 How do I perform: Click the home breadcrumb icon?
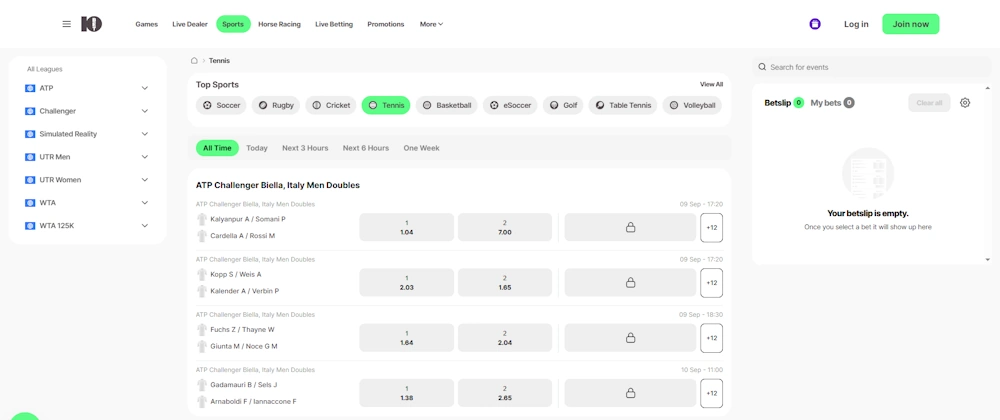pos(195,61)
